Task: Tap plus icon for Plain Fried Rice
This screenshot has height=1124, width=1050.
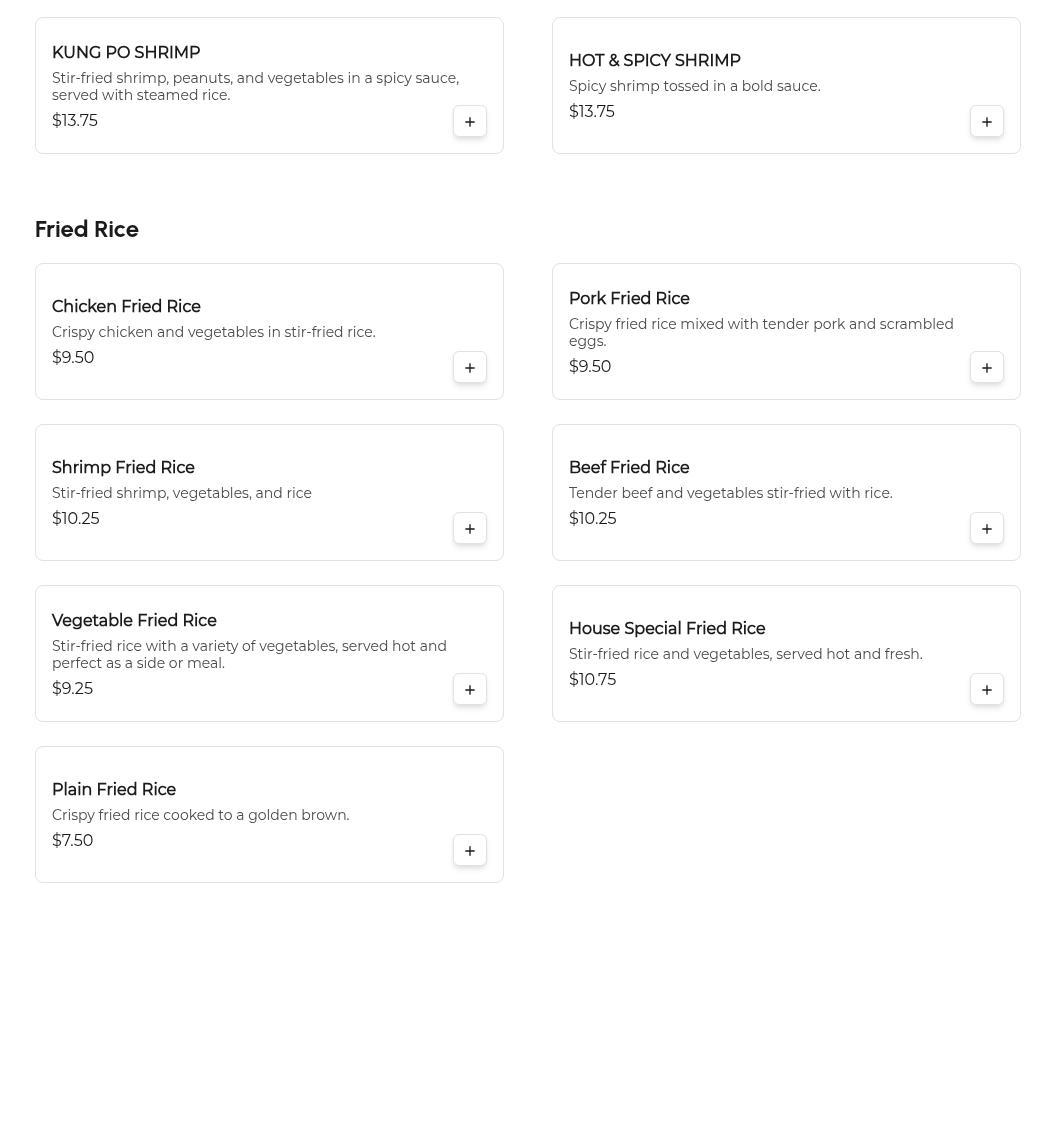Action: coord(470,851)
